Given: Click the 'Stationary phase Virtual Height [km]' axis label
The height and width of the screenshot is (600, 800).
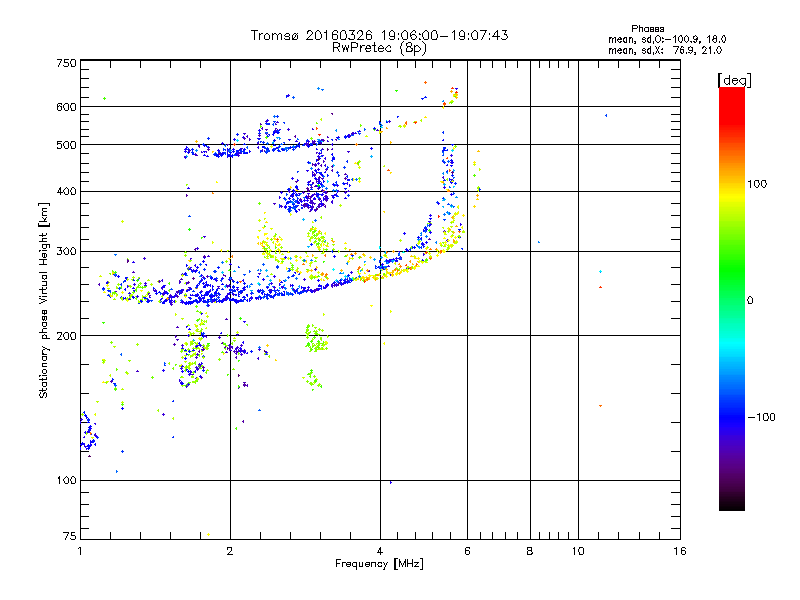Looking at the screenshot, I should (44, 300).
